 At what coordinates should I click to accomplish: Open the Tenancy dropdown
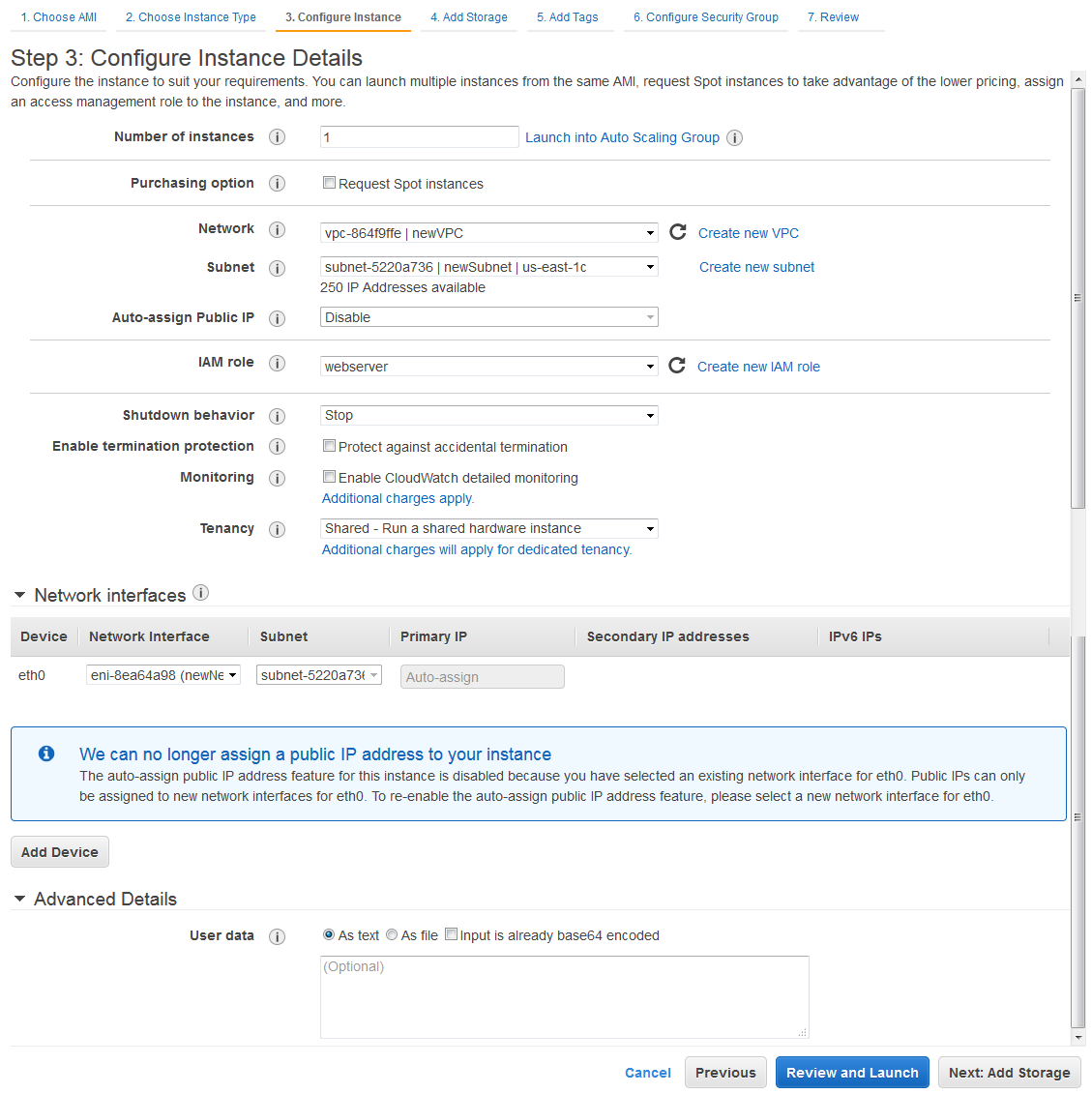point(488,528)
